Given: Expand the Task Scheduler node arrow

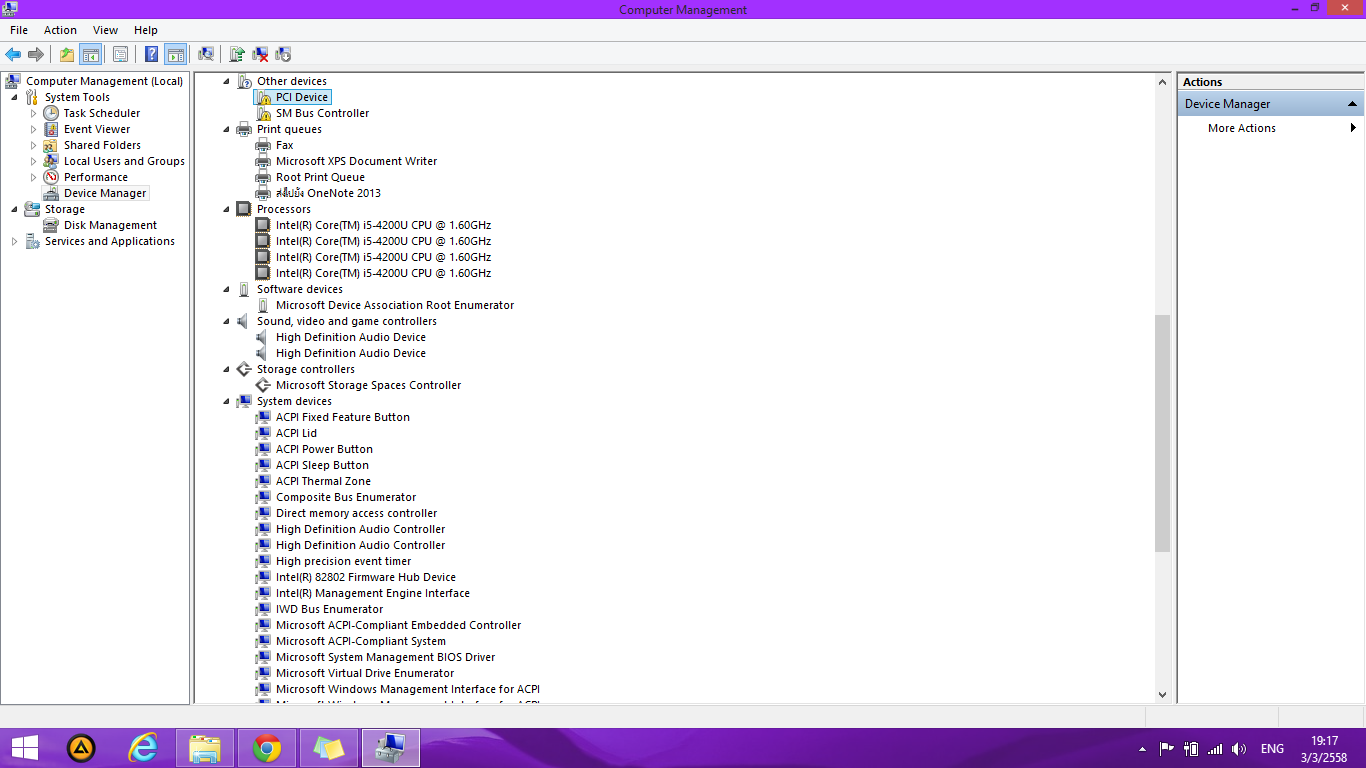Looking at the screenshot, I should click(x=33, y=113).
